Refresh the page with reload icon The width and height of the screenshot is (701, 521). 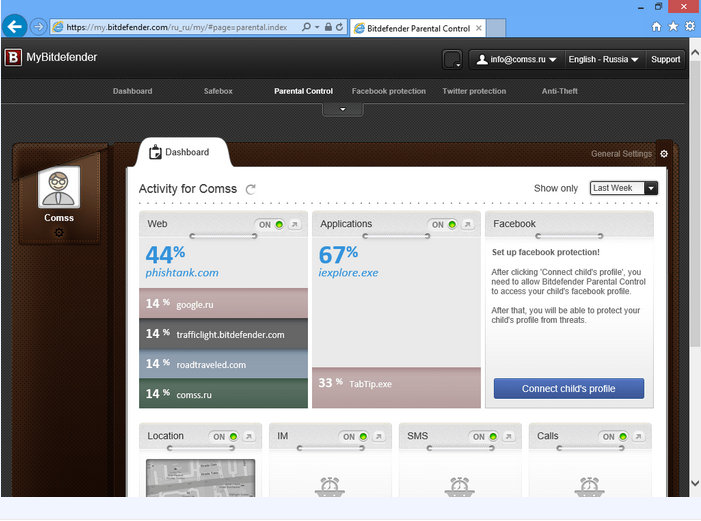point(339,27)
